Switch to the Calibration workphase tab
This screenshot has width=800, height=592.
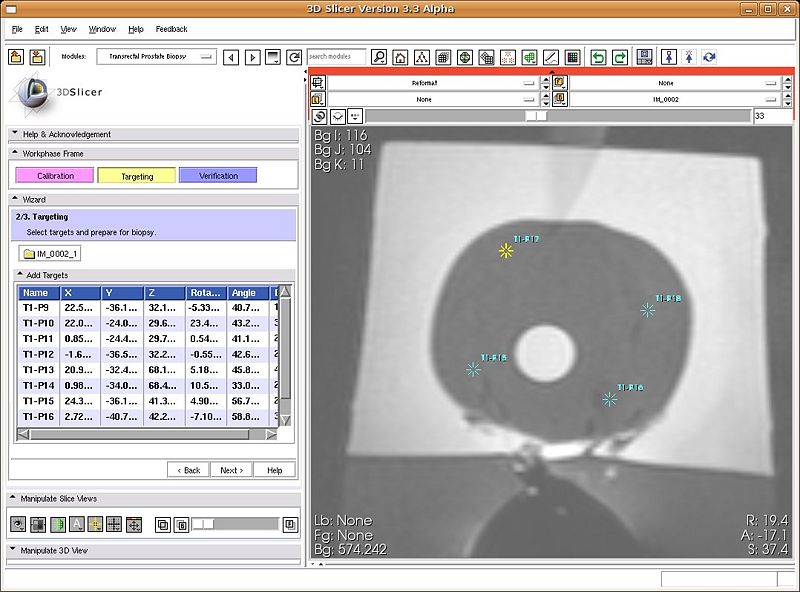(x=54, y=176)
